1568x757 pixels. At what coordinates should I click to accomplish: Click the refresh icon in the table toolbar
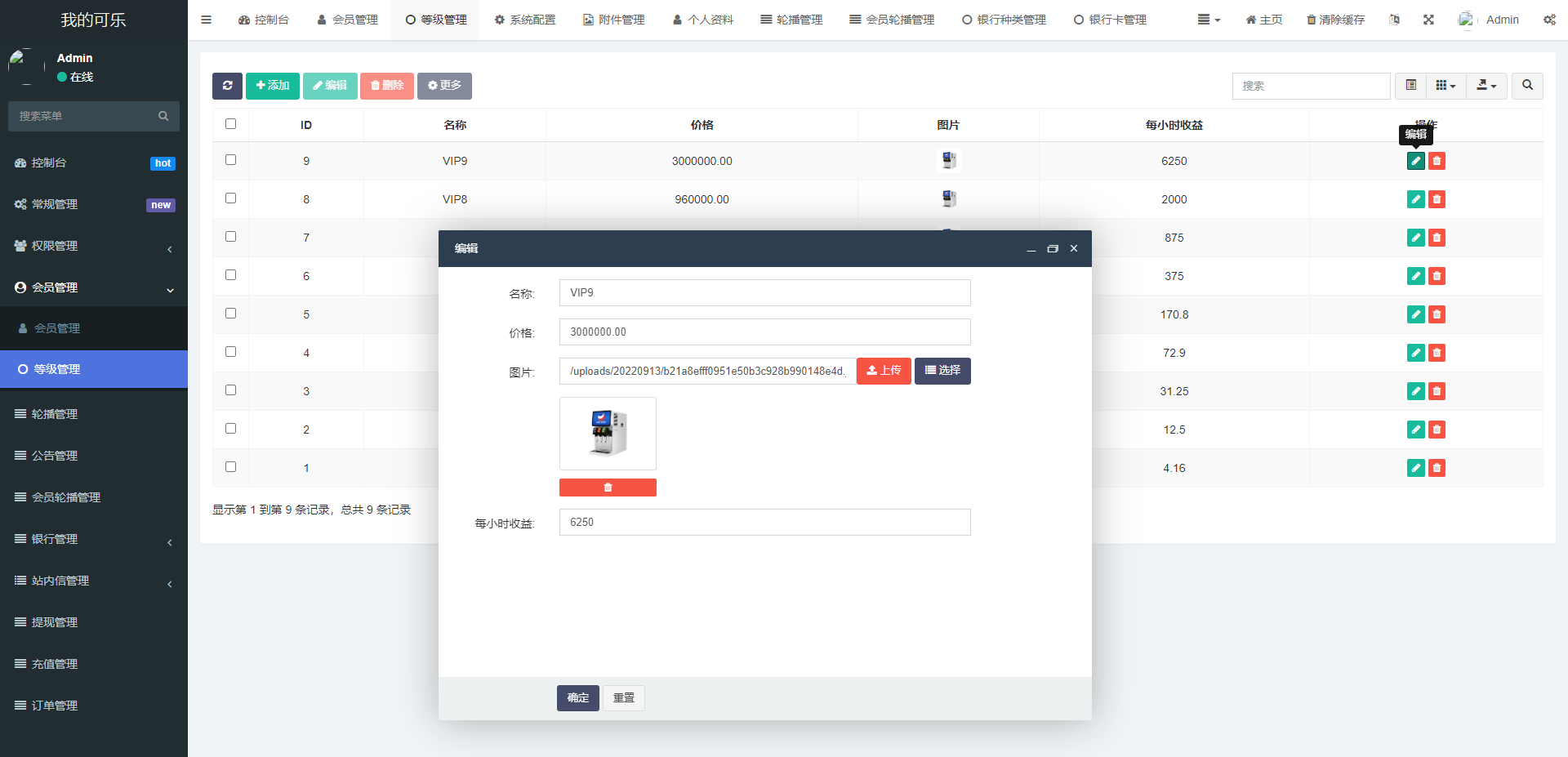click(227, 86)
